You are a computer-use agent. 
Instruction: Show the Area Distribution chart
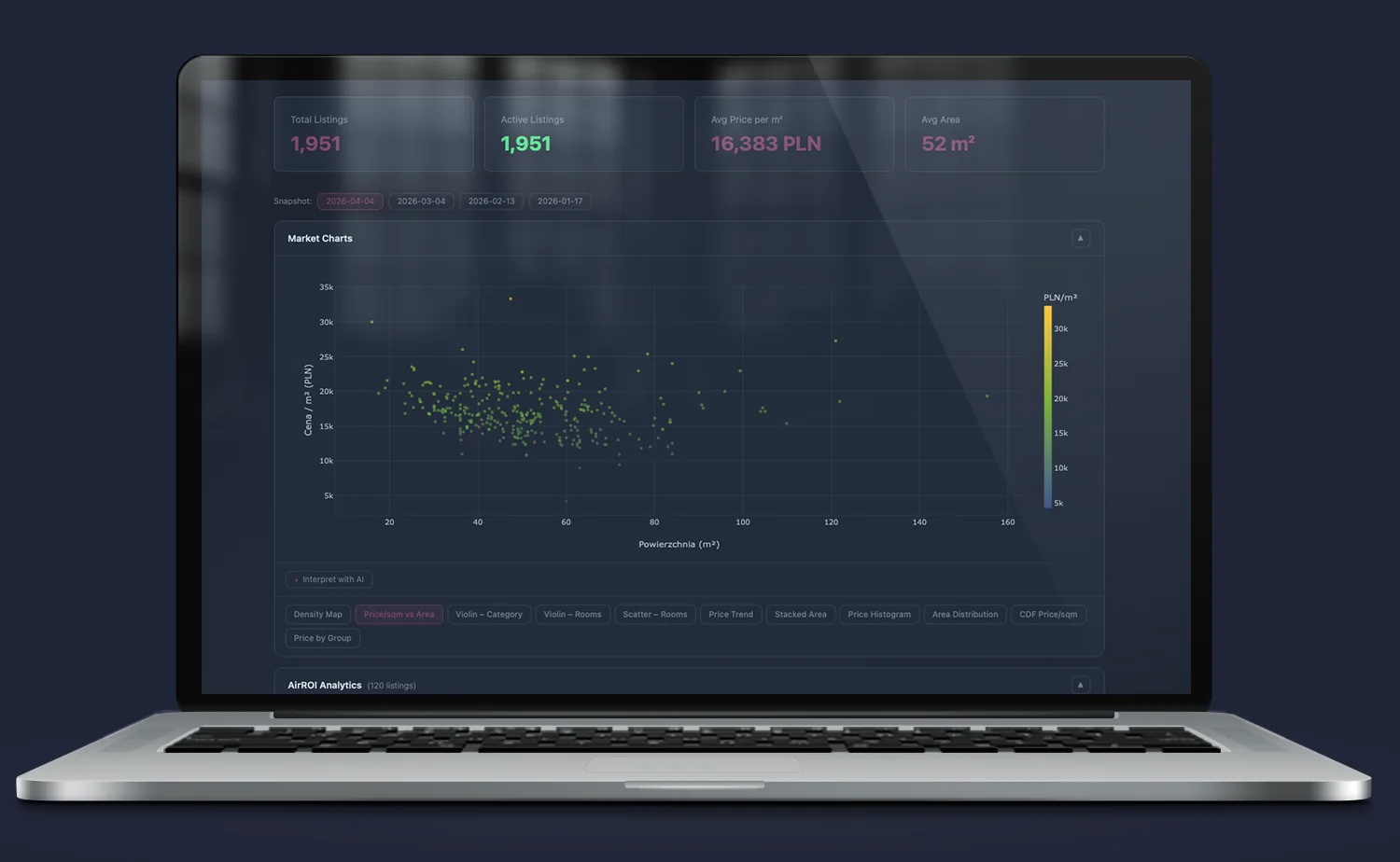click(965, 614)
